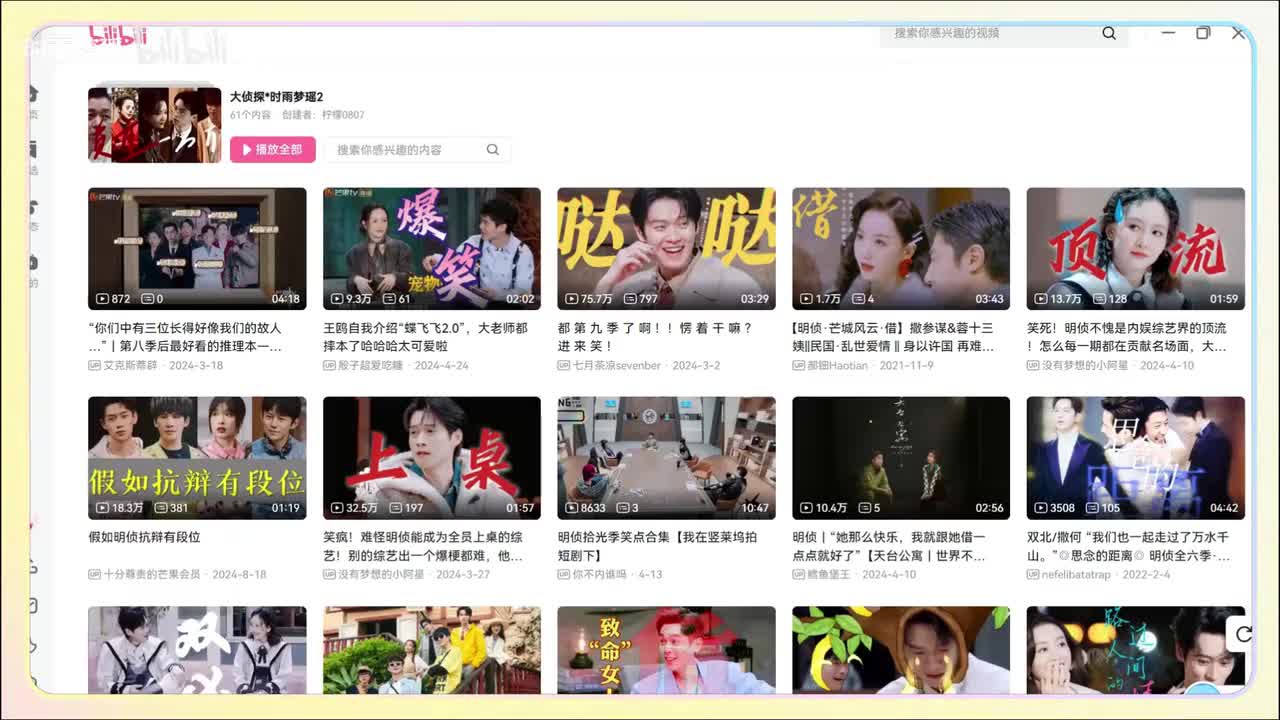This screenshot has width=1280, height=720.
Task: Open the collection cover image for 大侦探*时雨梦瑶2
Action: coord(155,125)
